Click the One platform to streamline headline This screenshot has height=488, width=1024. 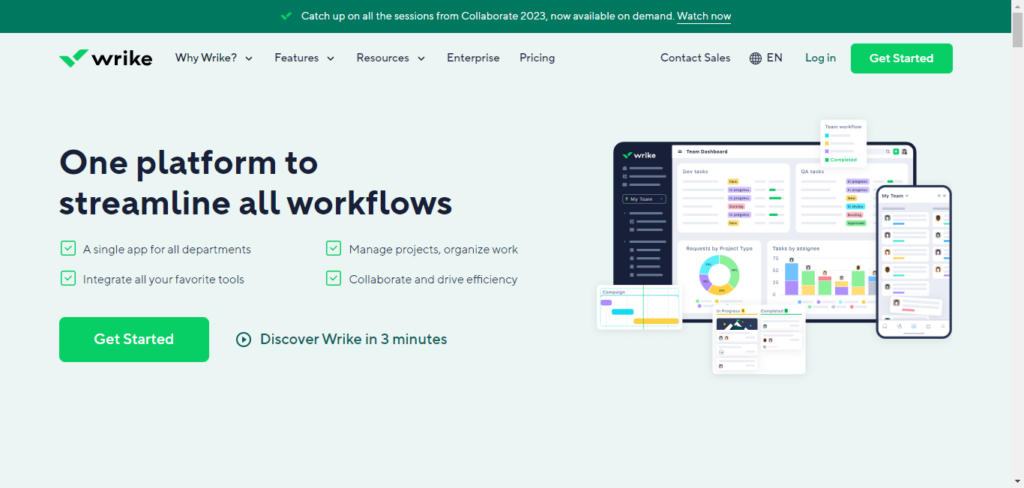click(255, 183)
